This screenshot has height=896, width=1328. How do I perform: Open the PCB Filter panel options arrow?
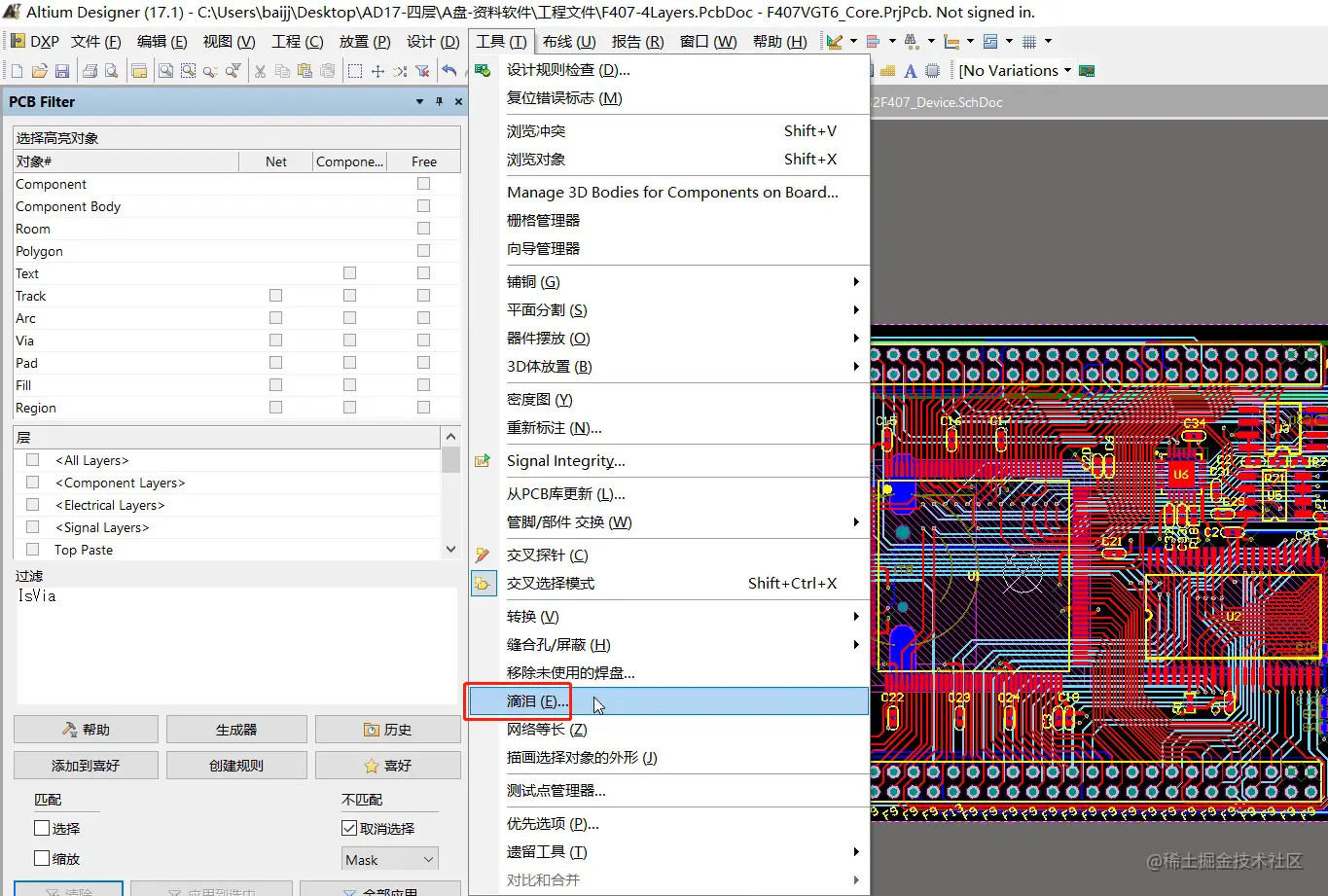click(x=420, y=101)
